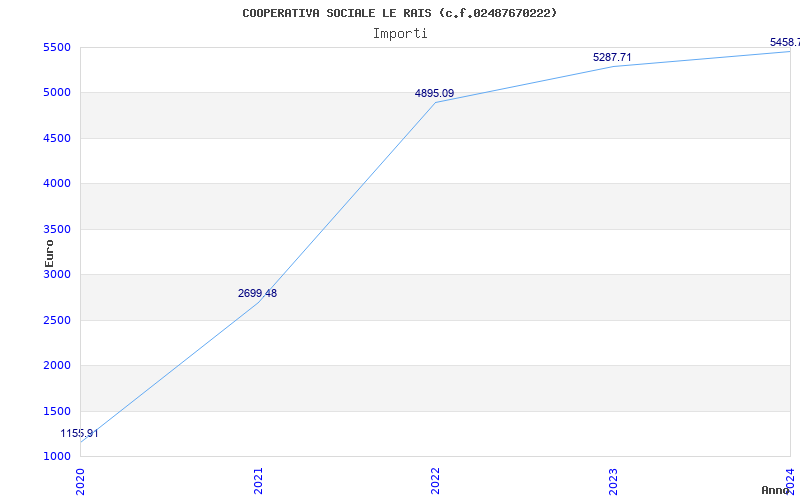Click the 2699.48 data label
Viewport: 800px width, 500px height.
(257, 293)
